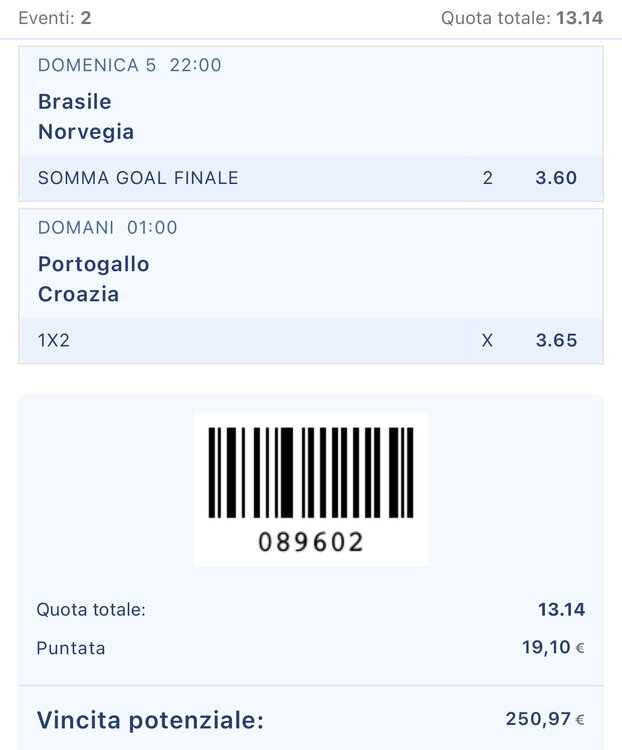
Task: Click the Puntata amount 19,10 €
Action: [553, 648]
